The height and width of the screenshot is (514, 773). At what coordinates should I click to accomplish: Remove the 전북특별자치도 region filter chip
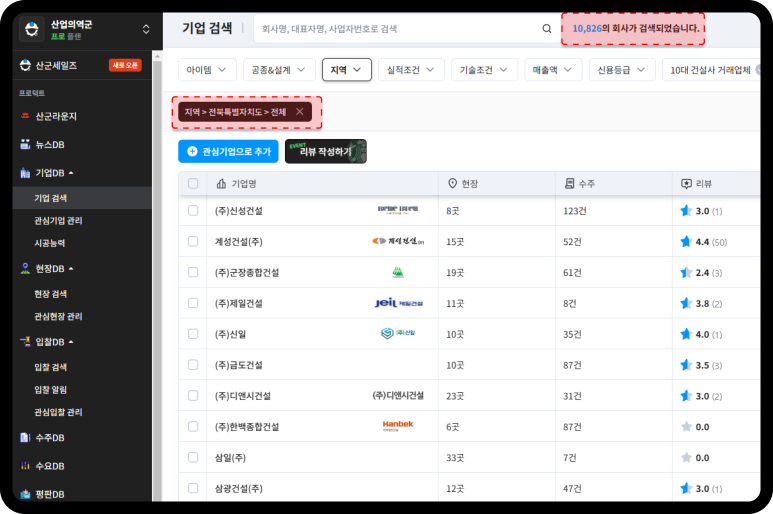tap(299, 112)
